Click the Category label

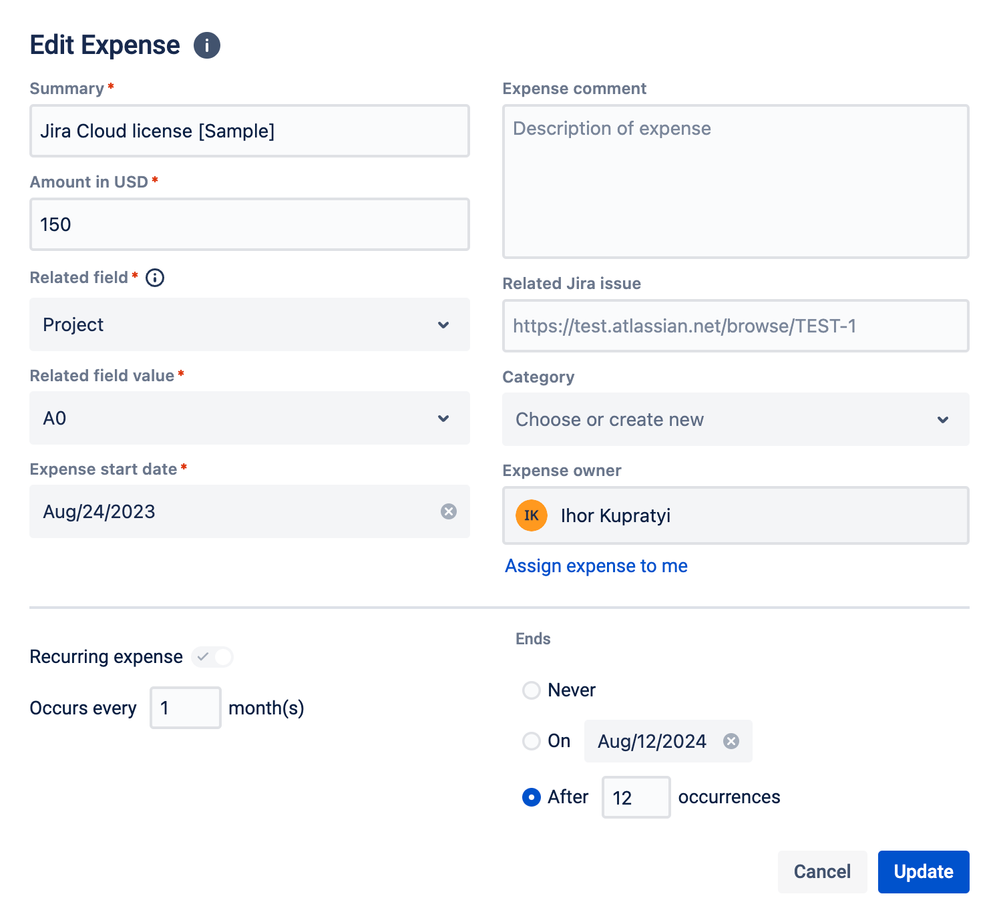tap(538, 377)
